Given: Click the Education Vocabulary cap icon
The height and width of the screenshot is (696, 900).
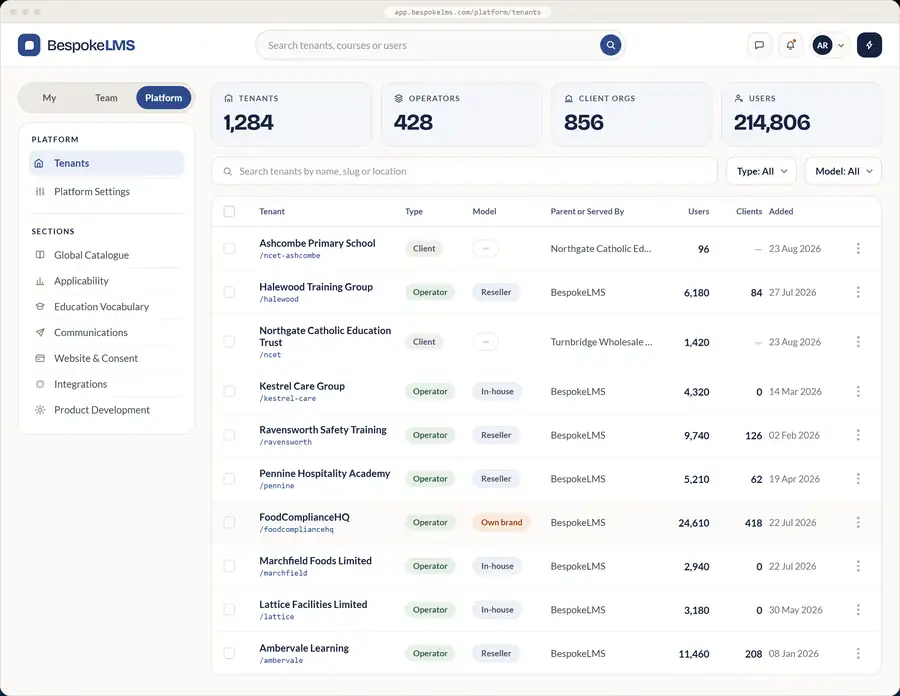Looking at the screenshot, I should pyautogui.click(x=40, y=306).
